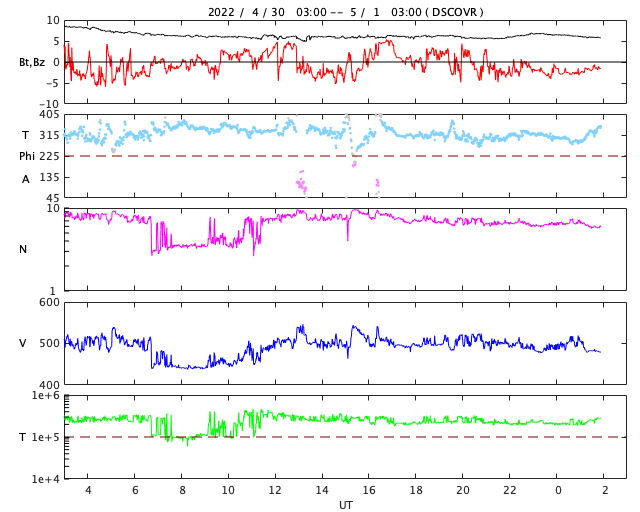The width and height of the screenshot is (640, 512).
Task: Click the '8' hour tick label
Action: click(182, 490)
